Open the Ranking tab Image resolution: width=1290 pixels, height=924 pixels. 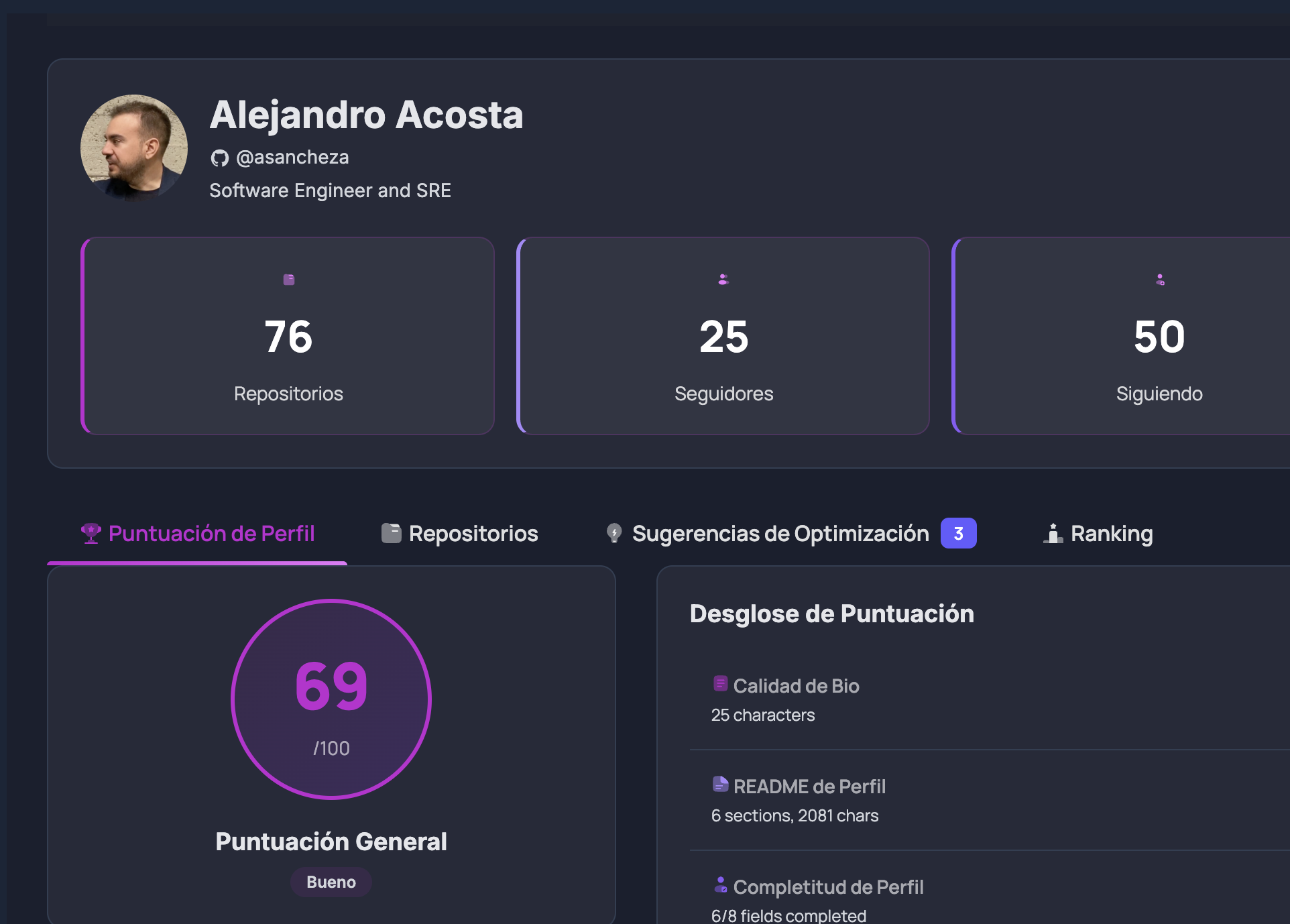(1112, 533)
